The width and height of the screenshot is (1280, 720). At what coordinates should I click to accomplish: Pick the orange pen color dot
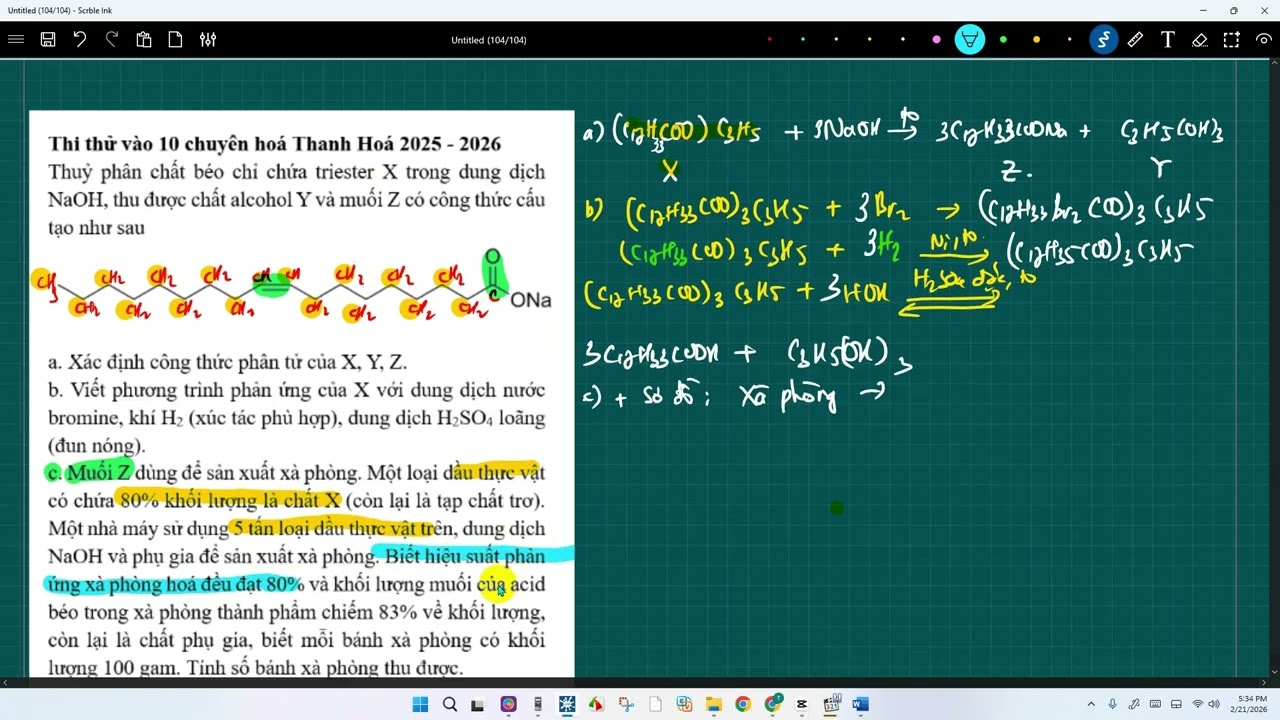pyautogui.click(x=1036, y=40)
